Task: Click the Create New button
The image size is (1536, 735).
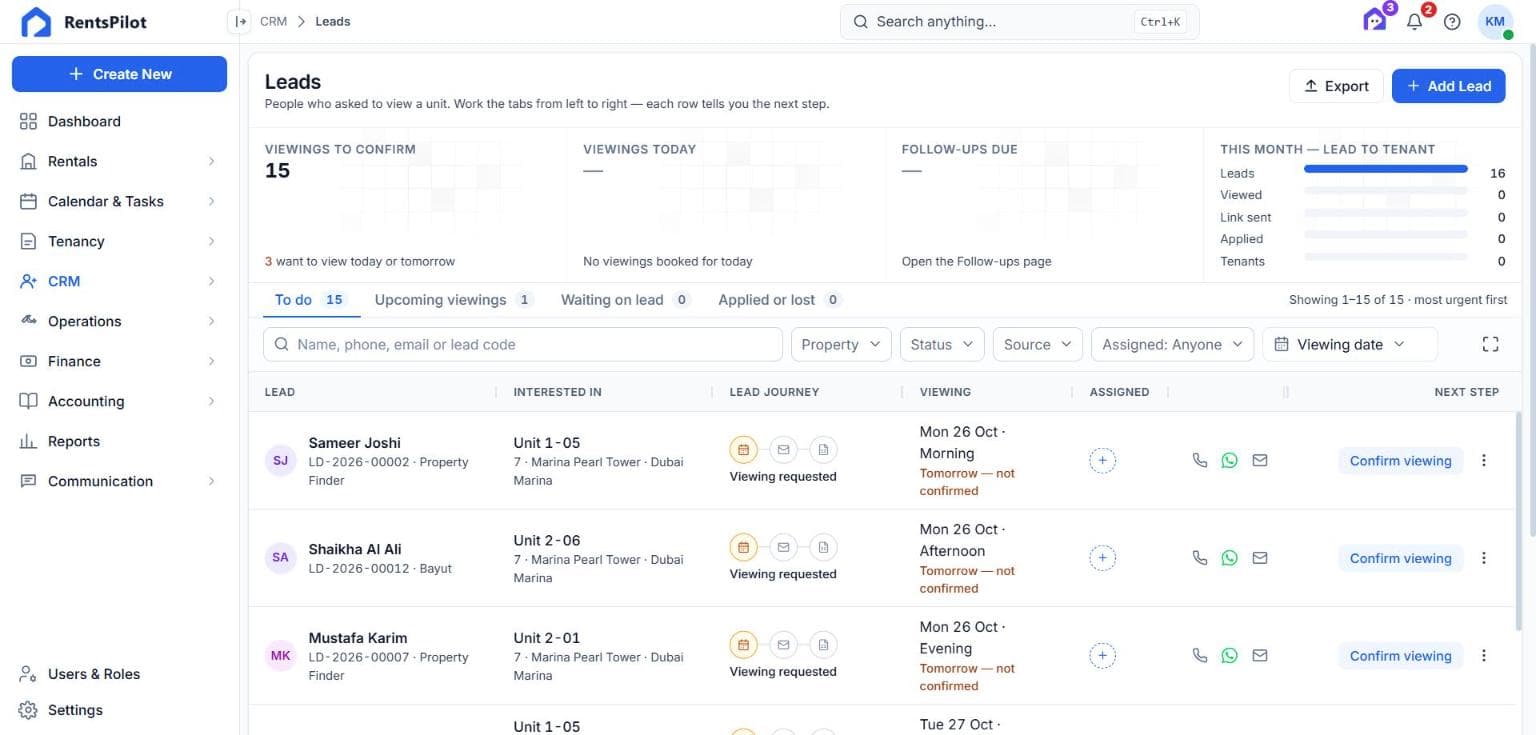Action: click(119, 74)
